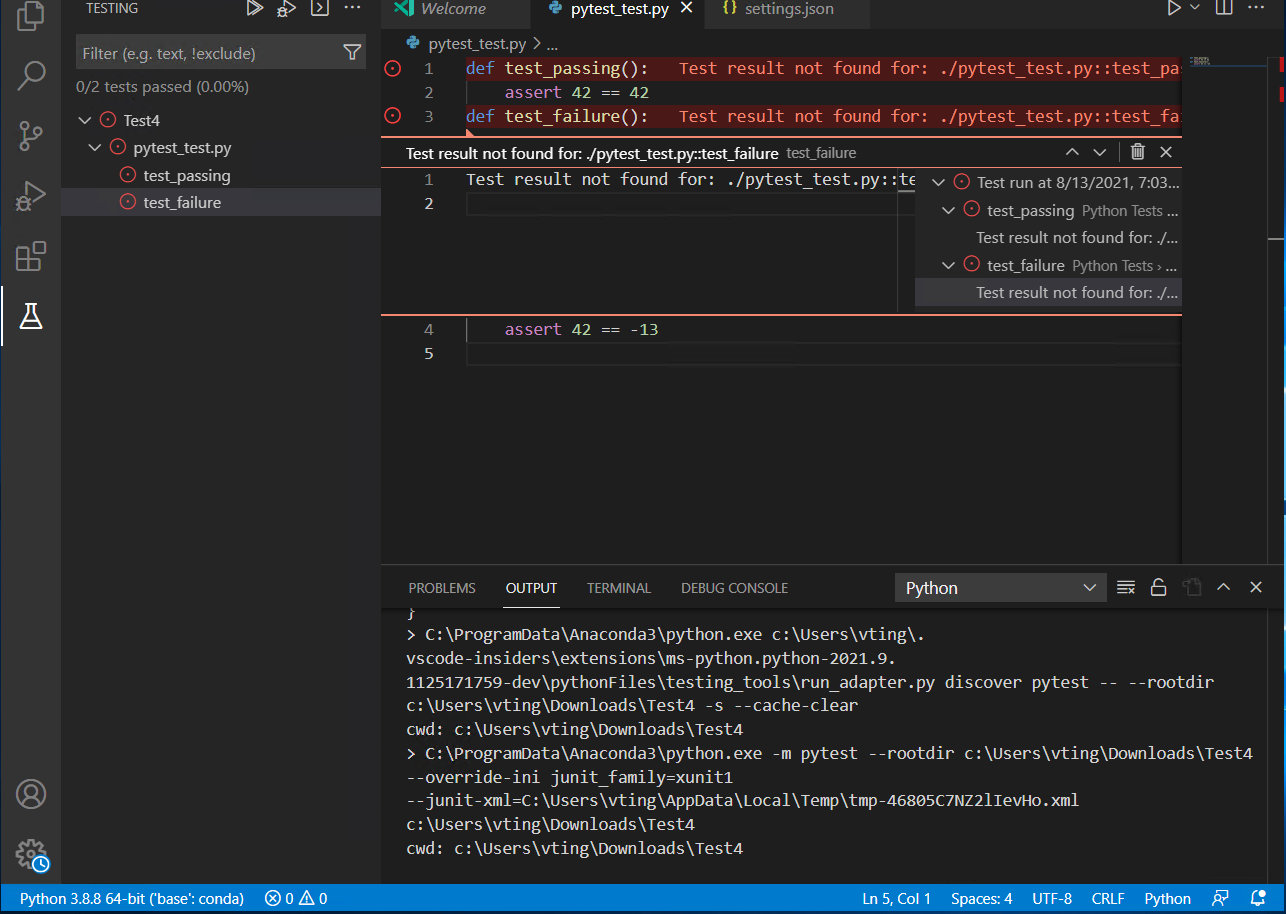Image resolution: width=1286 pixels, height=914 pixels.
Task: Open the Source Control view
Action: 31,135
